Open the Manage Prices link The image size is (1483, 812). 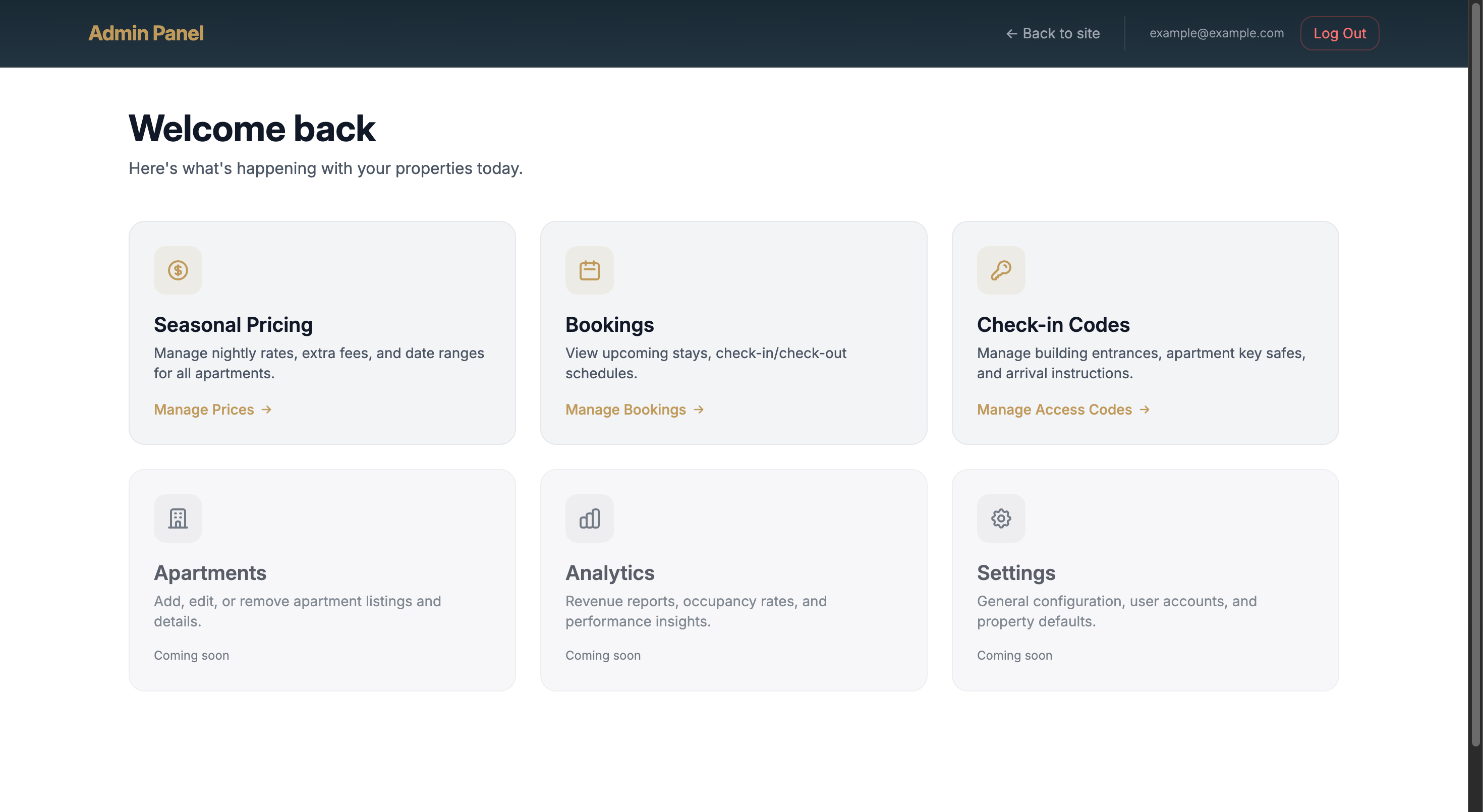tap(212, 409)
